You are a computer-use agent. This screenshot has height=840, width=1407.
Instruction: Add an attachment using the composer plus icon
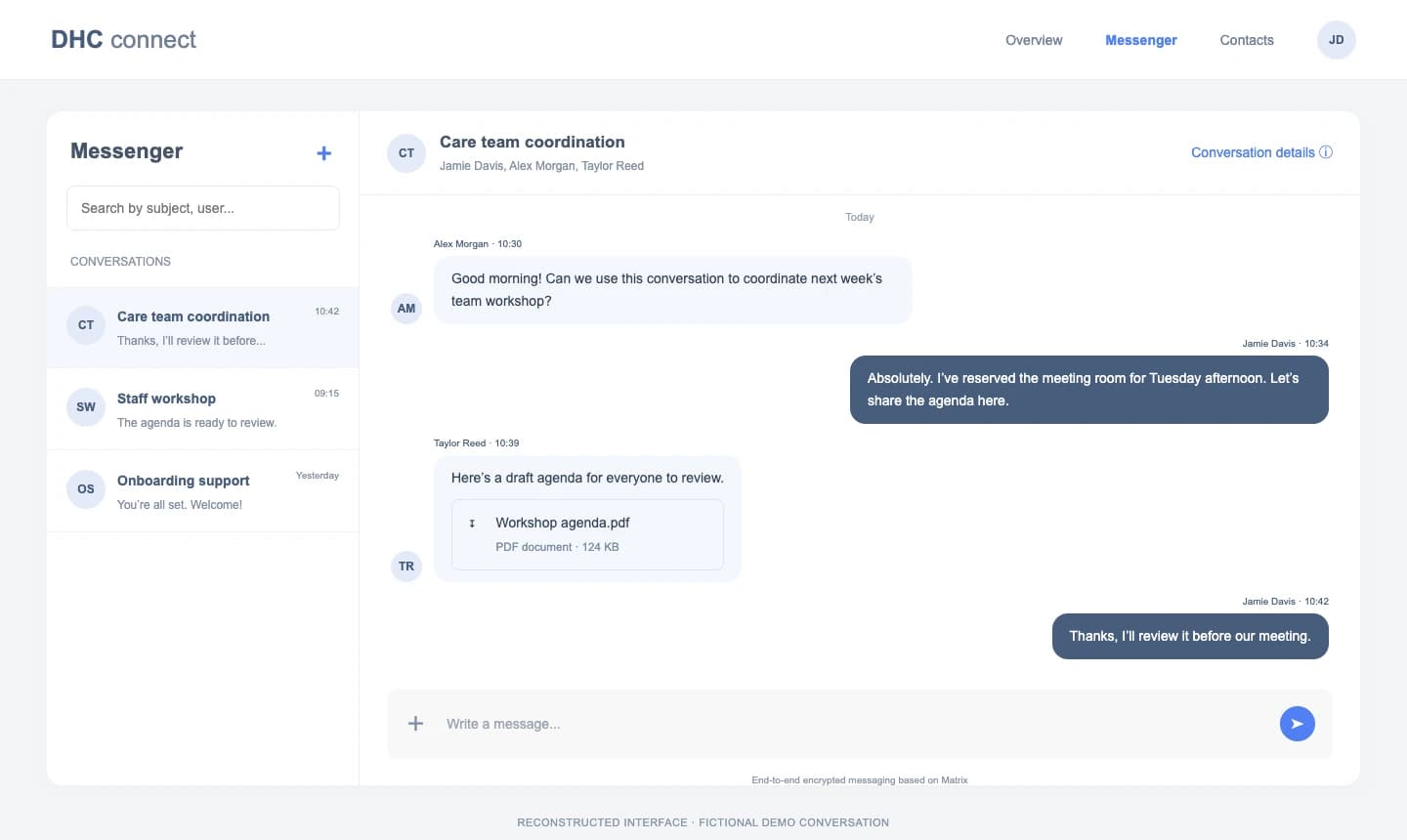point(415,724)
